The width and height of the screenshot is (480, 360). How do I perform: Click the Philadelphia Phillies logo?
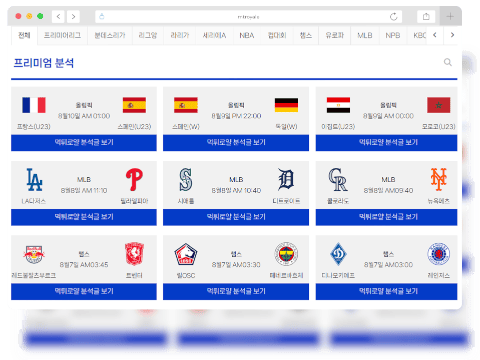point(134,180)
